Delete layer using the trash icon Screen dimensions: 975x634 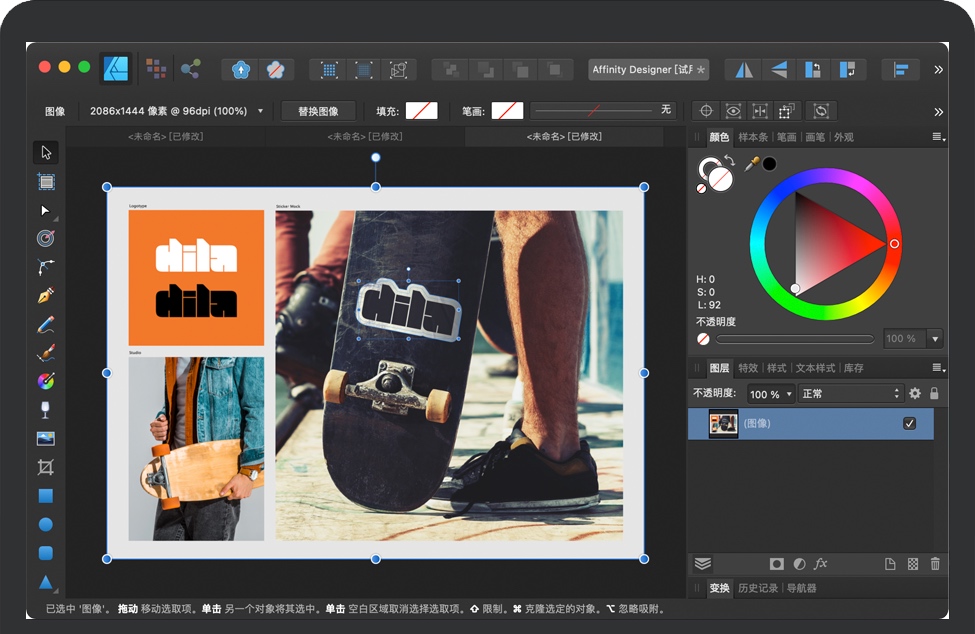(935, 564)
